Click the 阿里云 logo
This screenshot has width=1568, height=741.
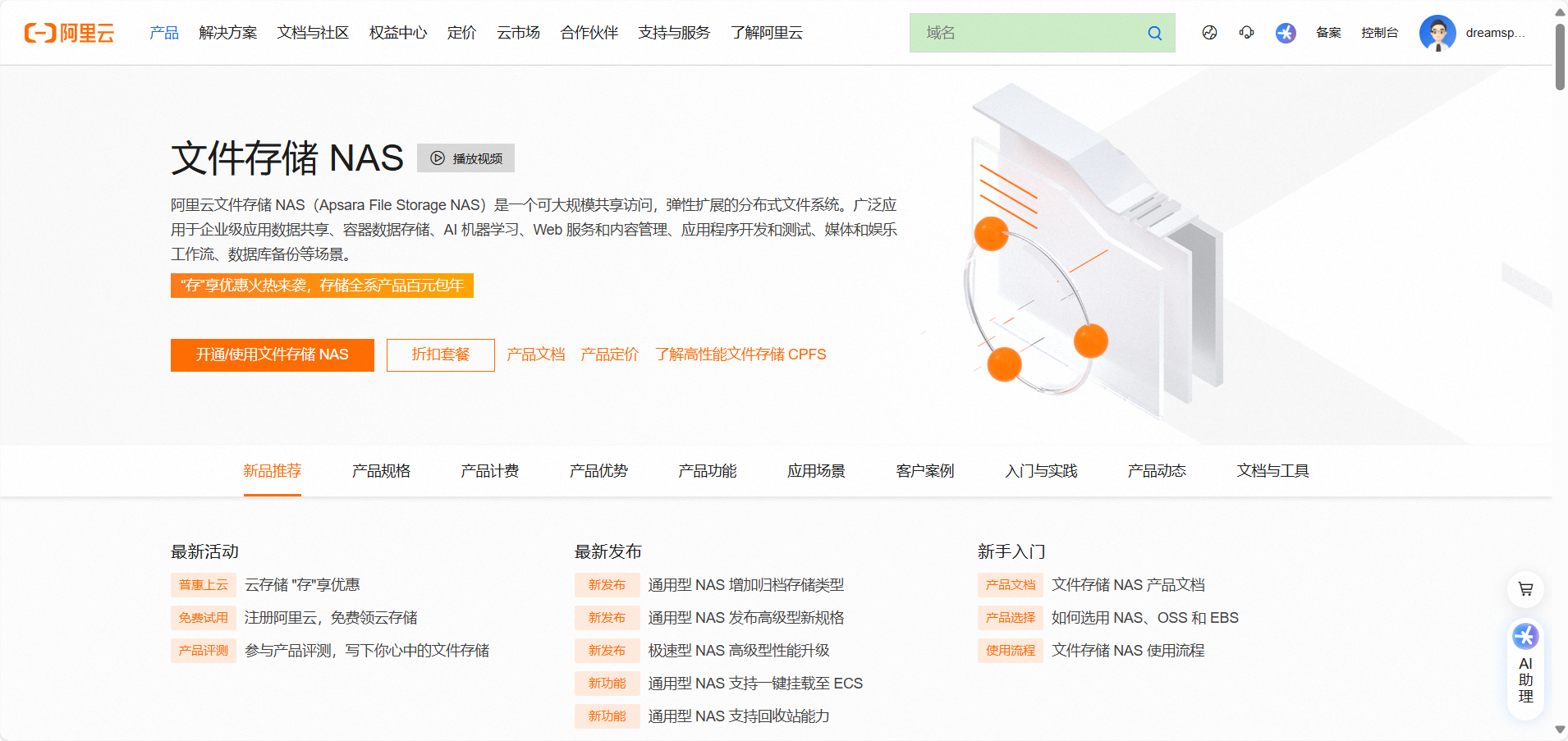tap(69, 33)
